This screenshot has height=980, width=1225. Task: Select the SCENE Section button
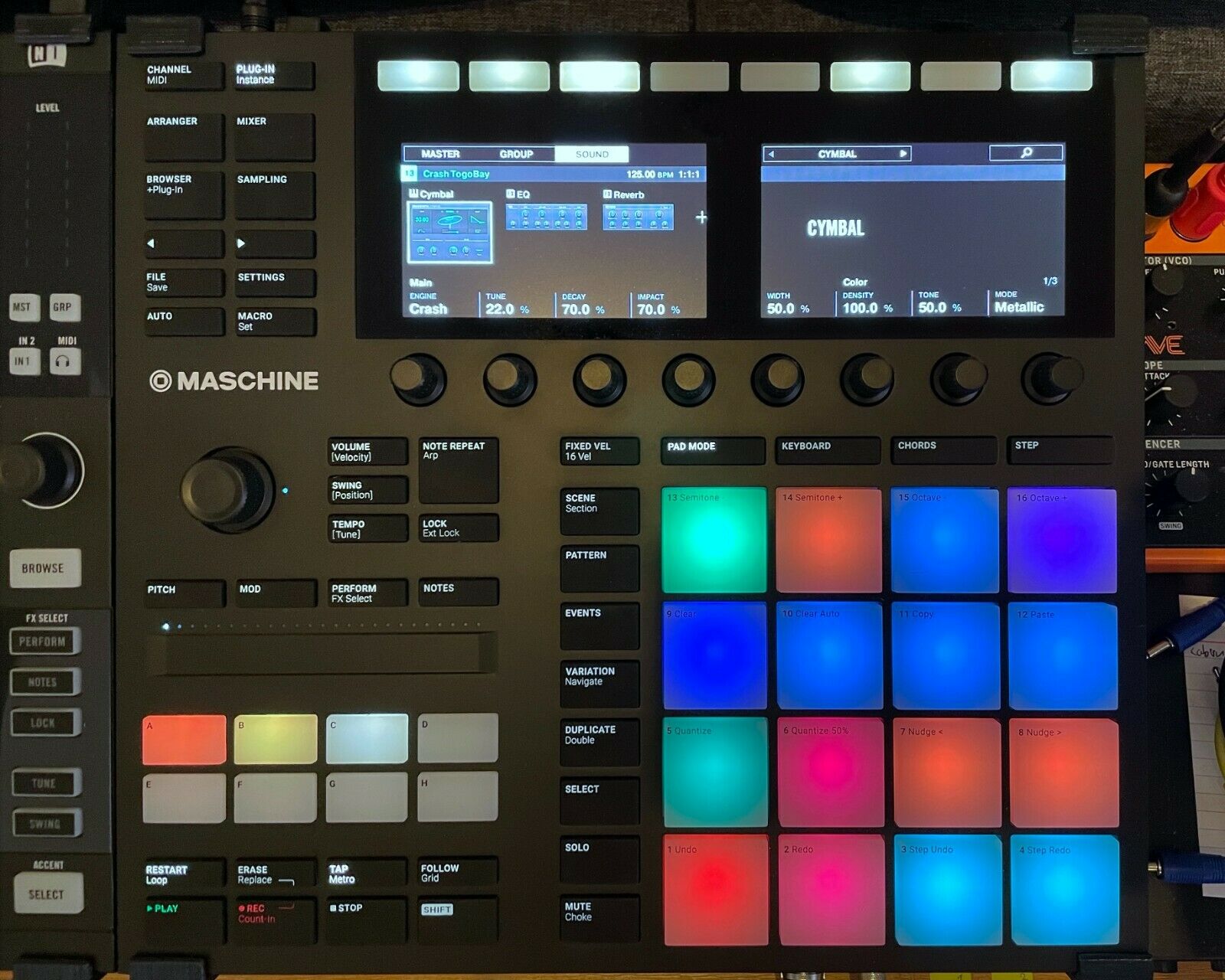599,511
